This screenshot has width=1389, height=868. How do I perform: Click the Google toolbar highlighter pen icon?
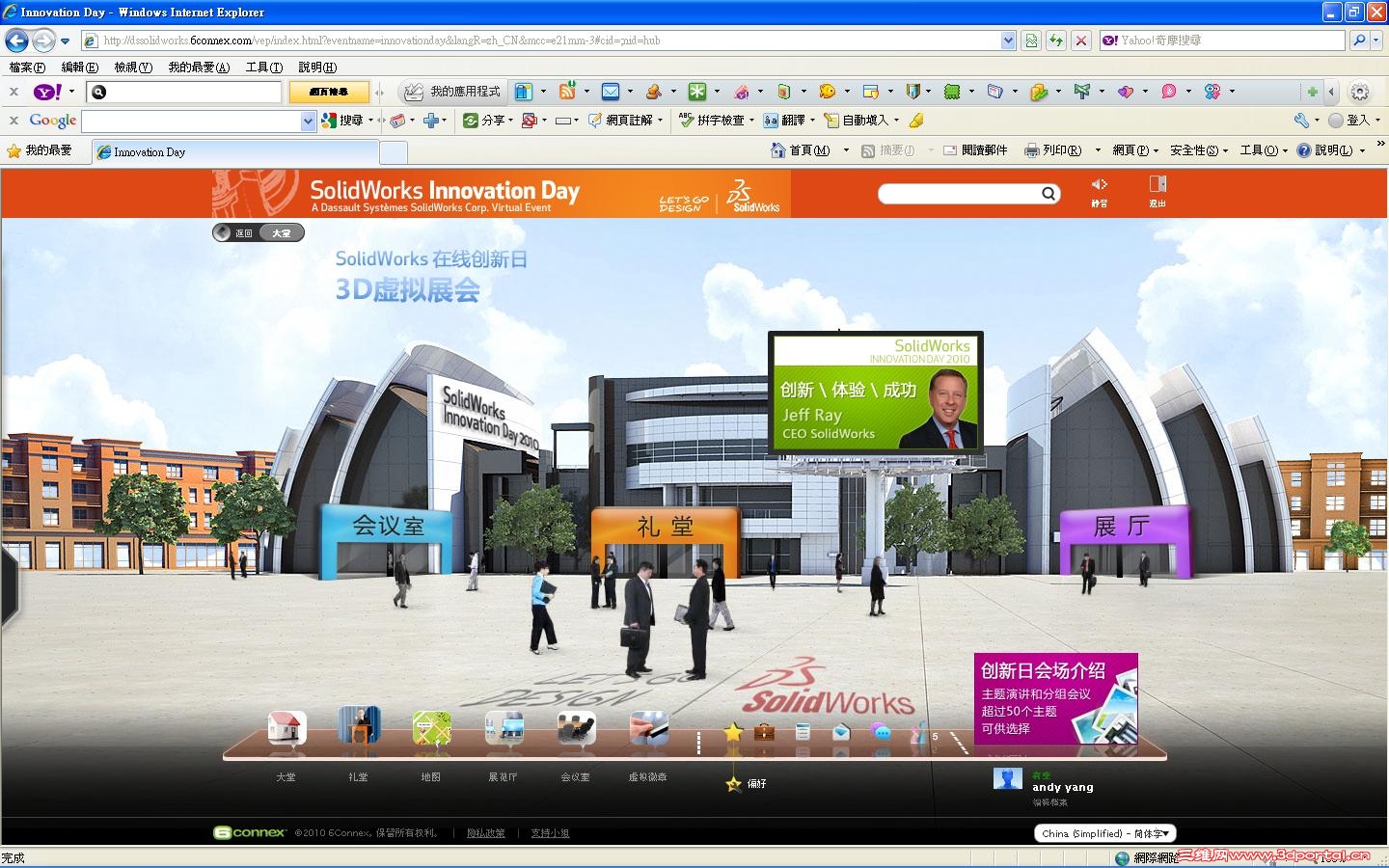(916, 121)
